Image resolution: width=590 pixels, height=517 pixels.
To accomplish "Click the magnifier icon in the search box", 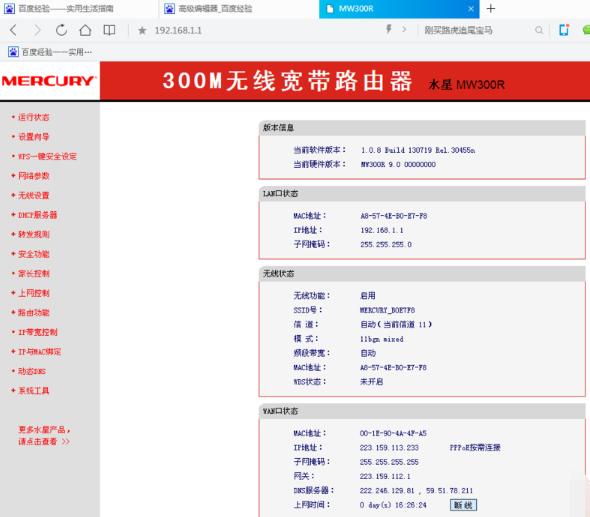I will tap(539, 30).
